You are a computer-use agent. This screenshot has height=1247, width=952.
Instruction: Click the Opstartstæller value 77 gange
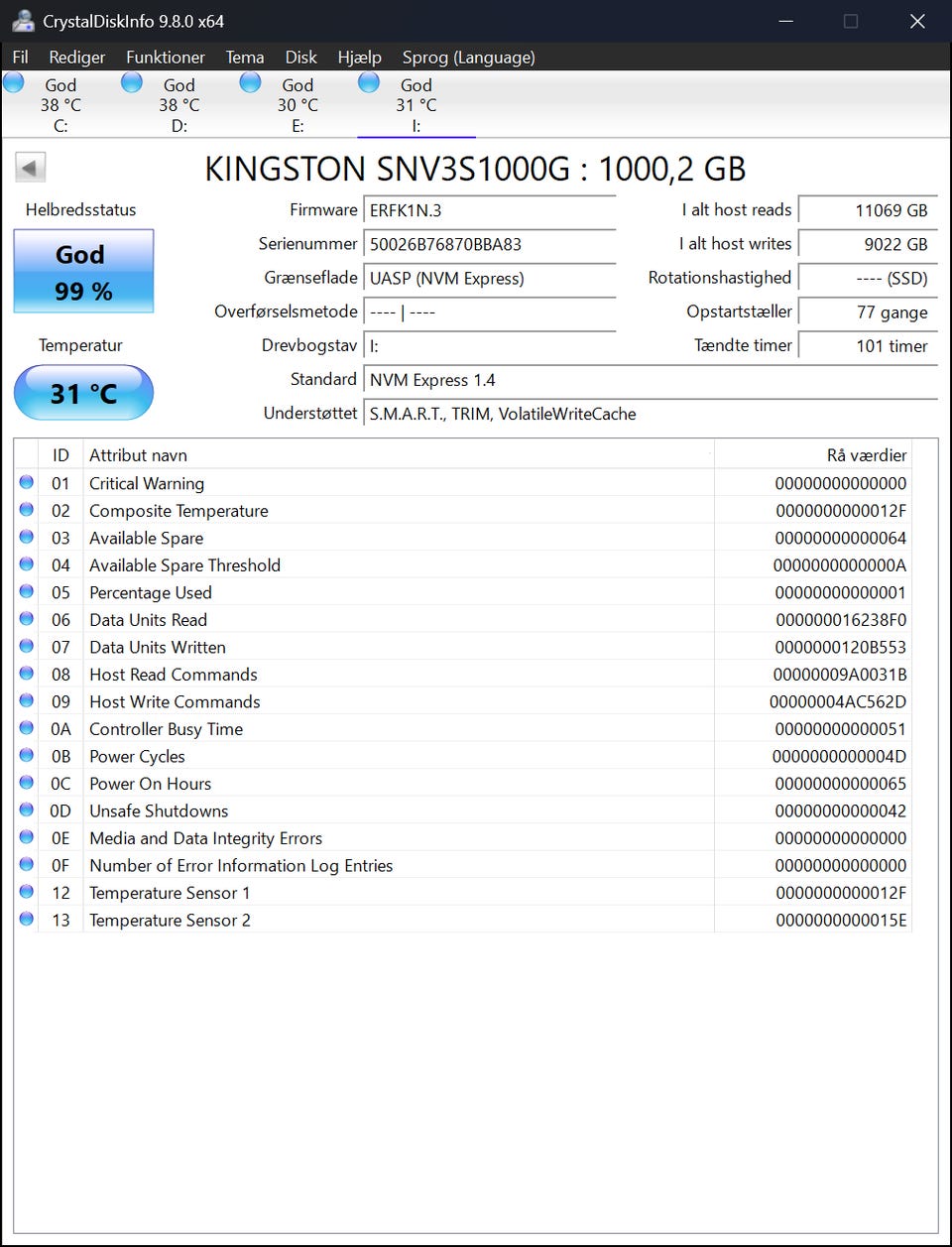pyautogui.click(x=868, y=312)
